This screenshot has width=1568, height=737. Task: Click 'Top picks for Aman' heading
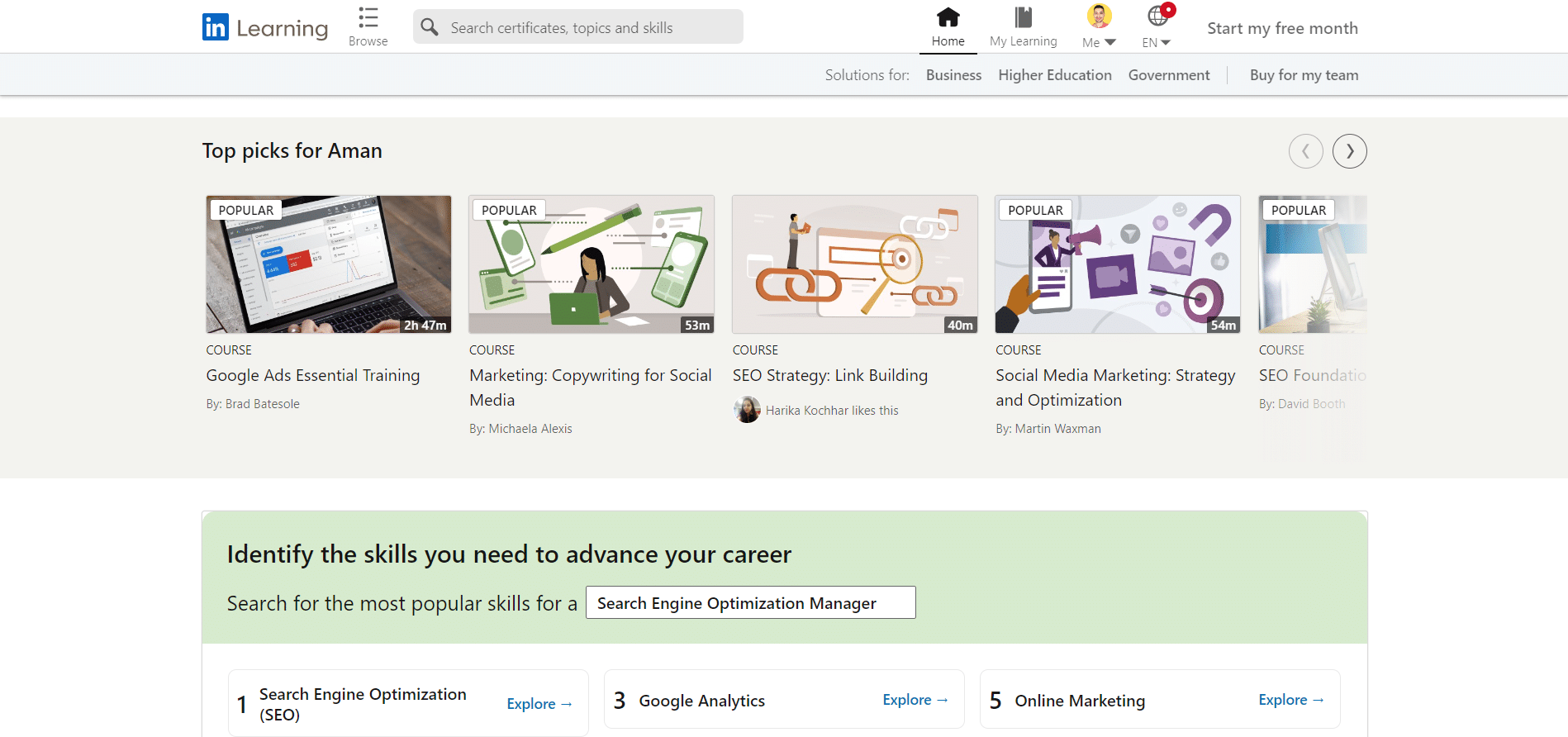click(x=292, y=151)
